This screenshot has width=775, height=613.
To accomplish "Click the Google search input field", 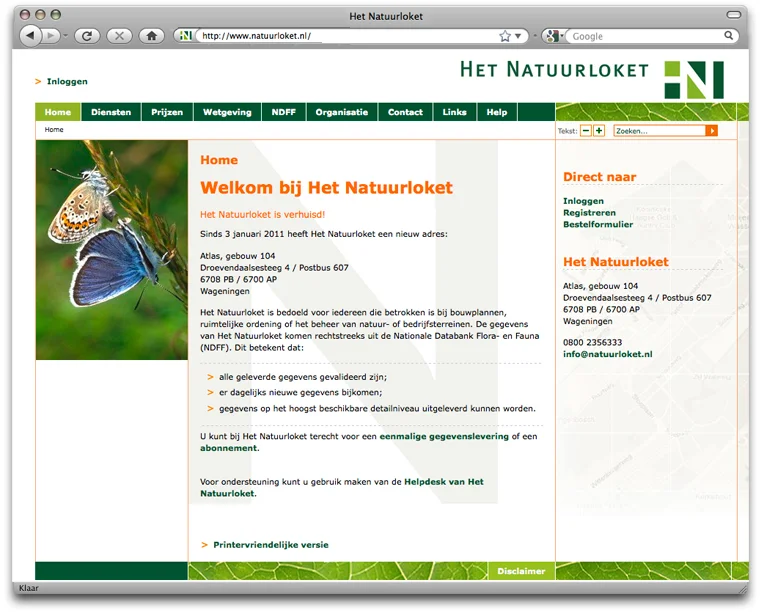I will [x=647, y=36].
